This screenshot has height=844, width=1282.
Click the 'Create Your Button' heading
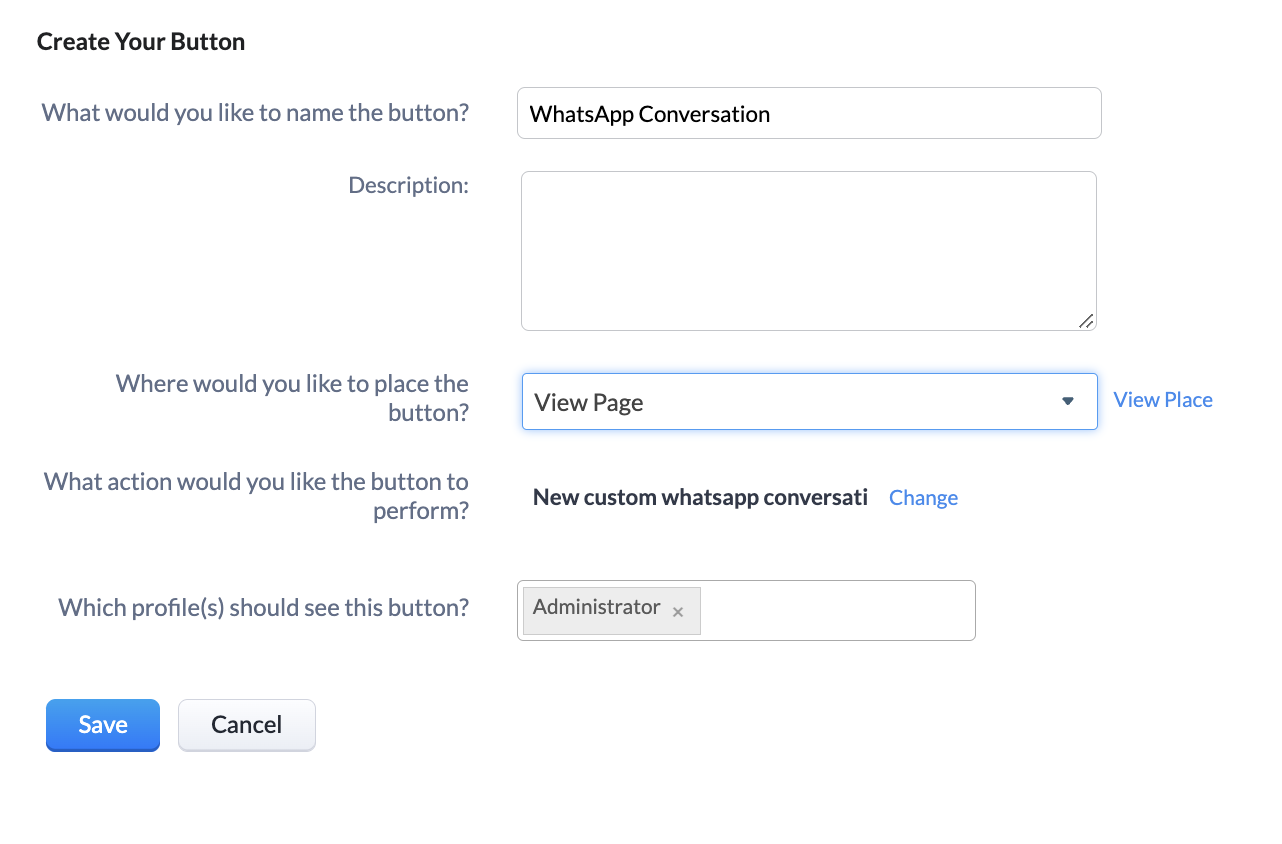point(141,42)
